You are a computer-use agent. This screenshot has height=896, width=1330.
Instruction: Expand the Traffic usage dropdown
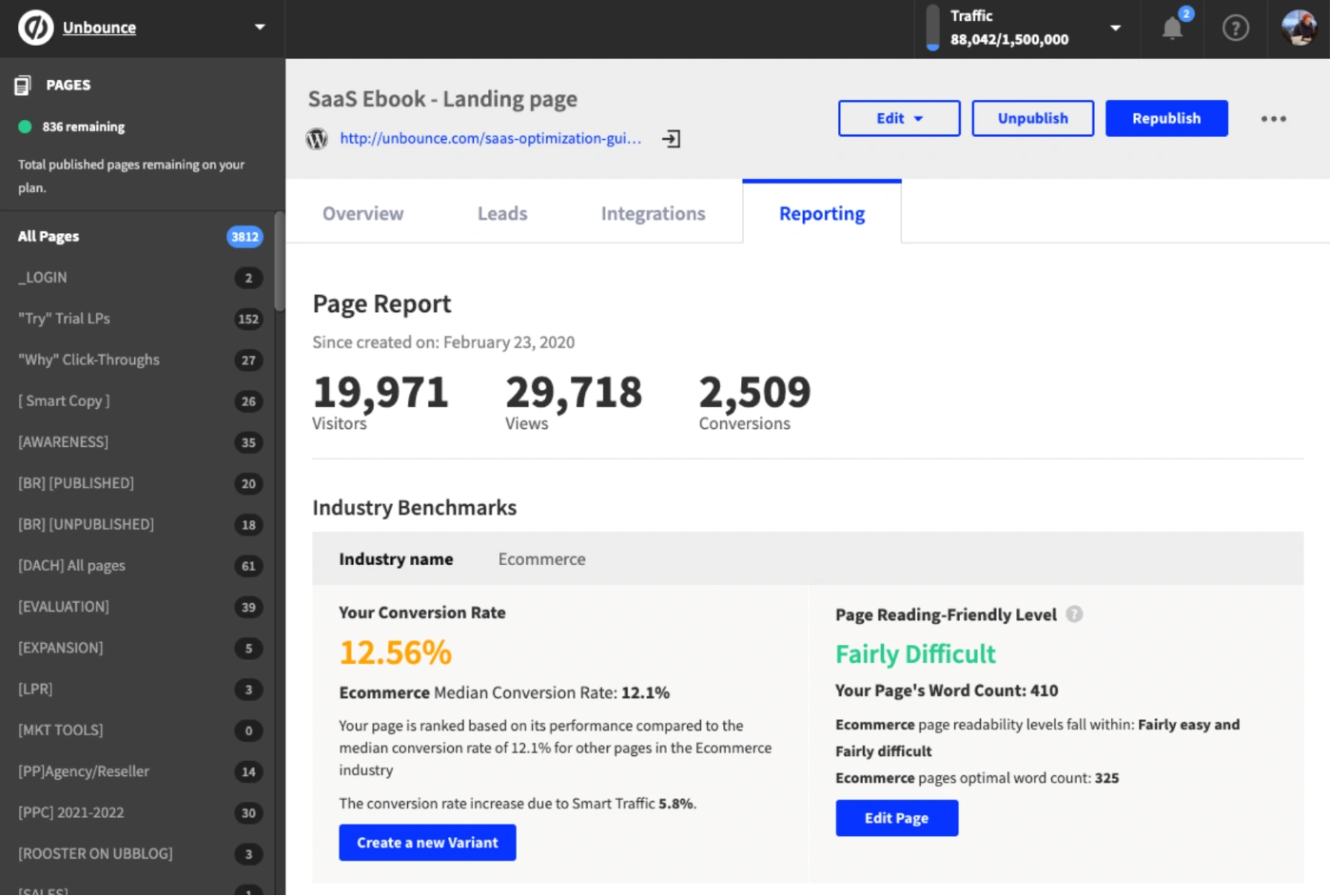click(1115, 29)
